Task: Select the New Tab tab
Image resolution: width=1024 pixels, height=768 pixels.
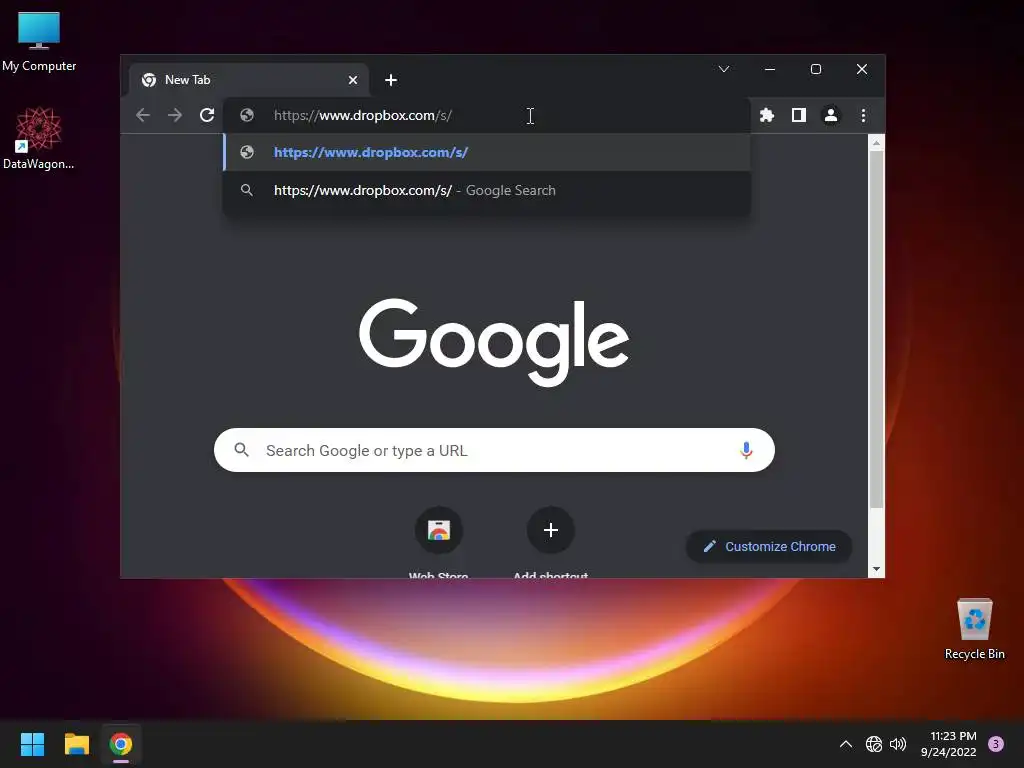Action: click(x=248, y=80)
